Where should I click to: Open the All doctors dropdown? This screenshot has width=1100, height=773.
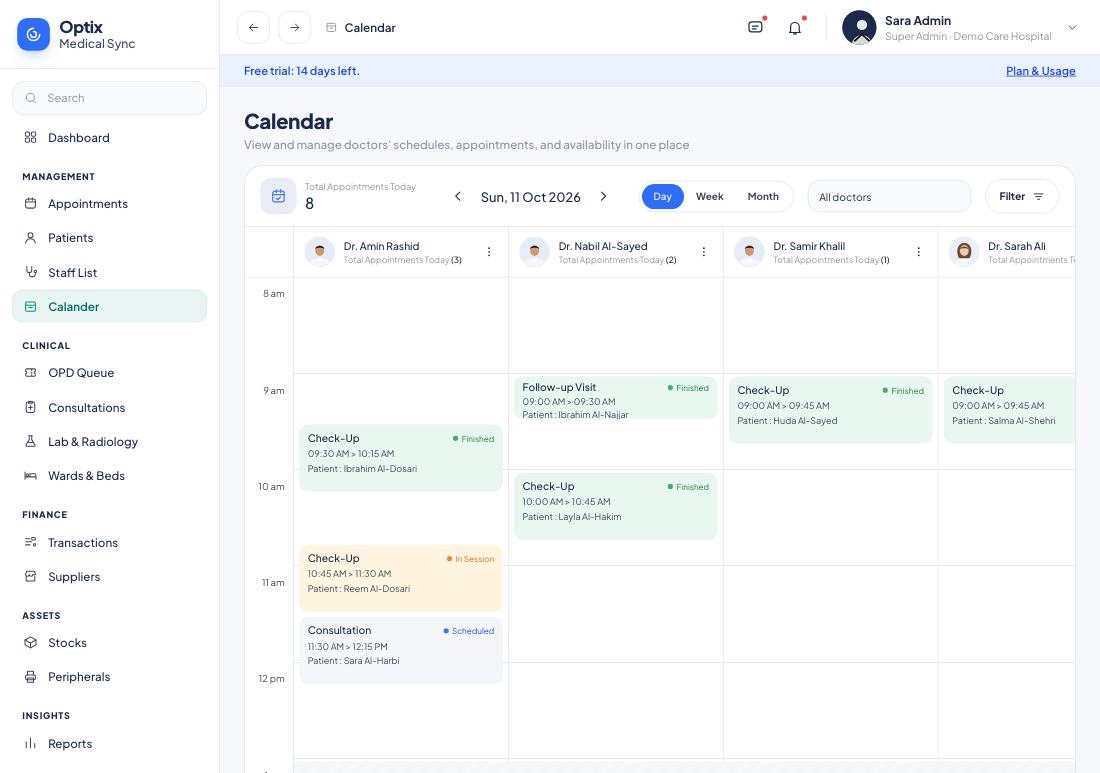(x=889, y=196)
